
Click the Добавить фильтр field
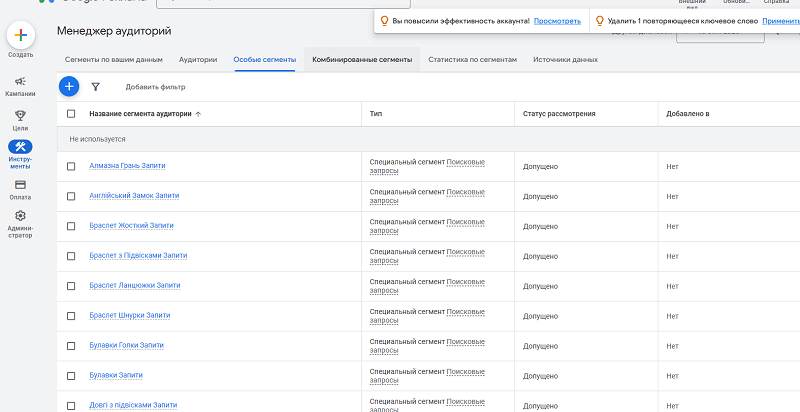click(x=156, y=87)
